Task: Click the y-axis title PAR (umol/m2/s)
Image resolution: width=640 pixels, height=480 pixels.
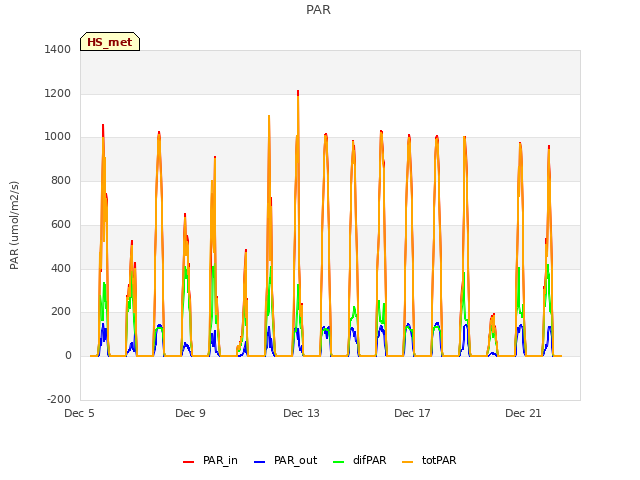Action: coord(14,225)
